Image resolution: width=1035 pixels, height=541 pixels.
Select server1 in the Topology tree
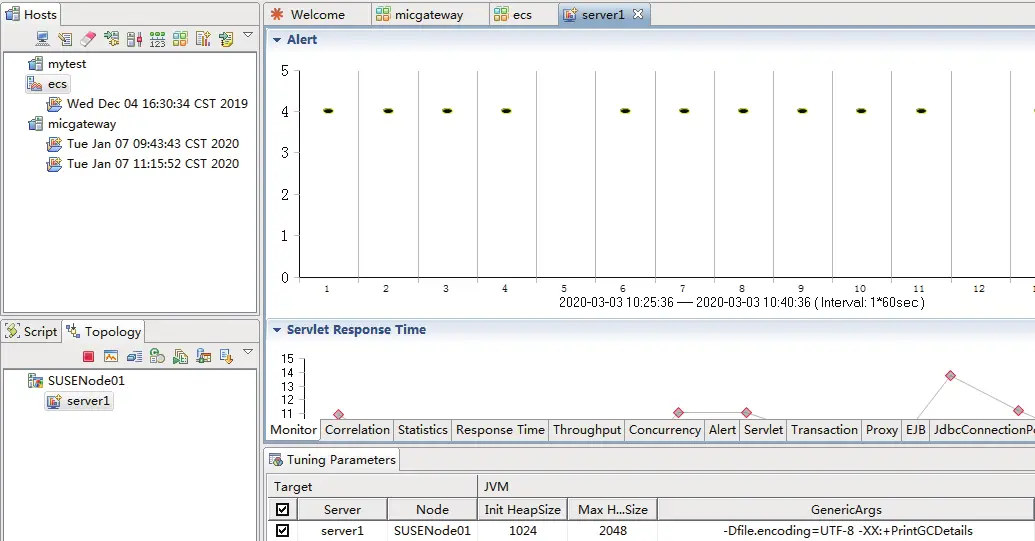[88, 401]
